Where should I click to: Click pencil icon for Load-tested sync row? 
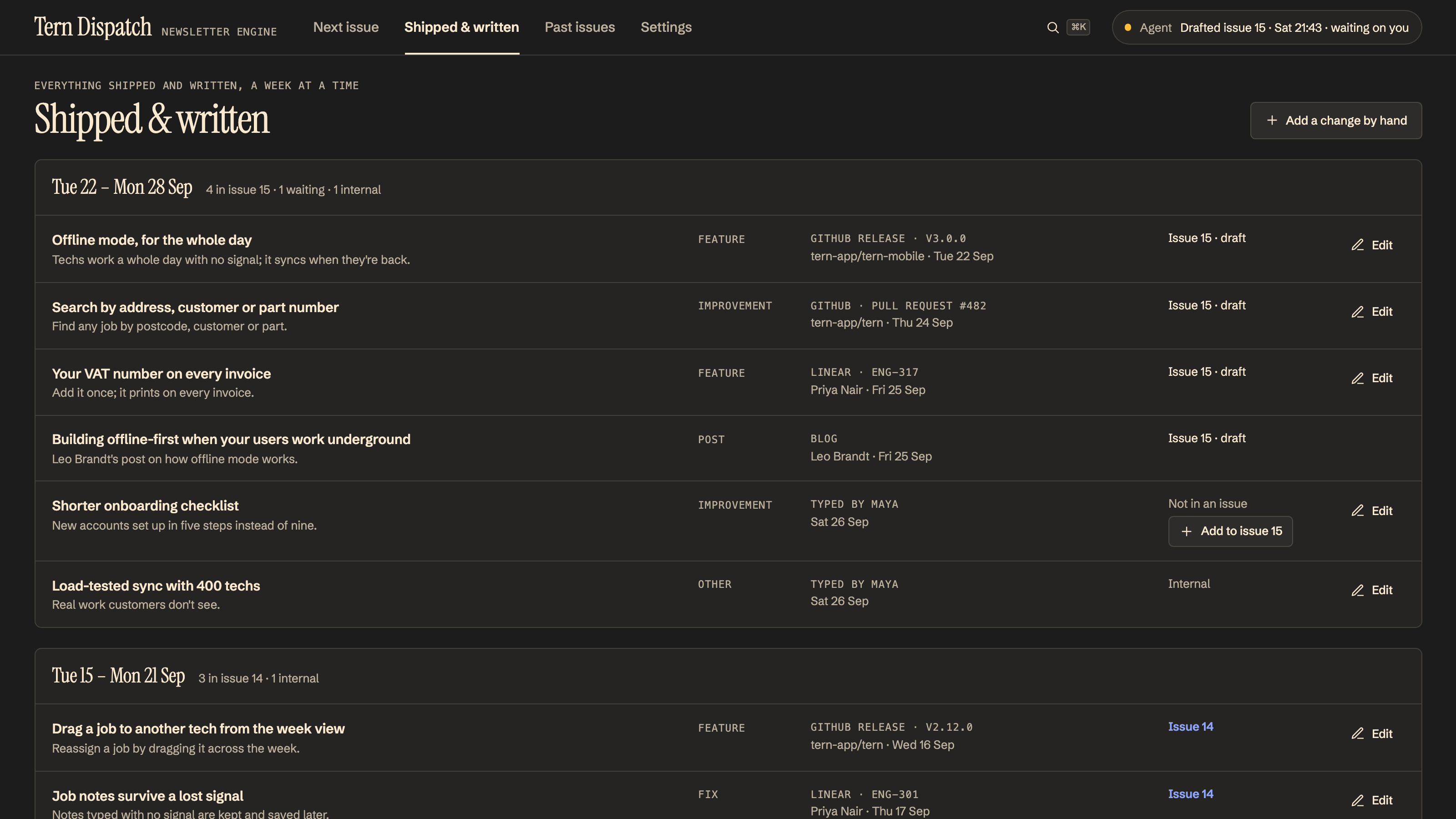point(1358,590)
